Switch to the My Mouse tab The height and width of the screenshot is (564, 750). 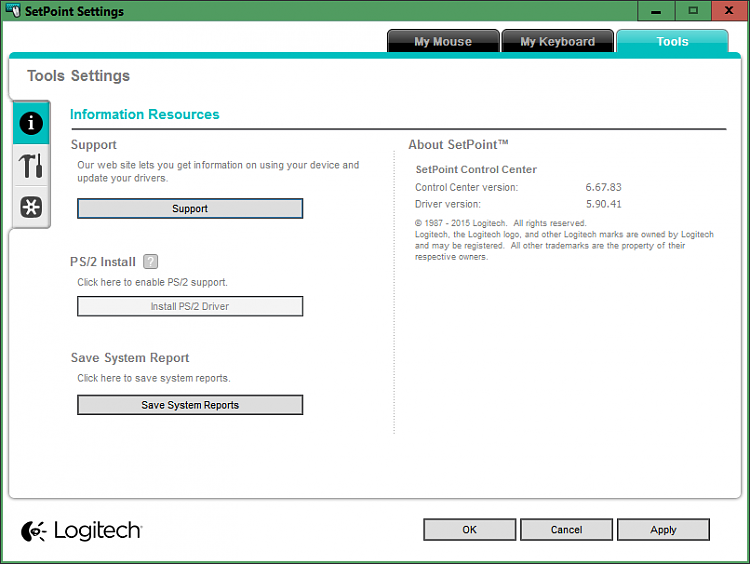(443, 41)
